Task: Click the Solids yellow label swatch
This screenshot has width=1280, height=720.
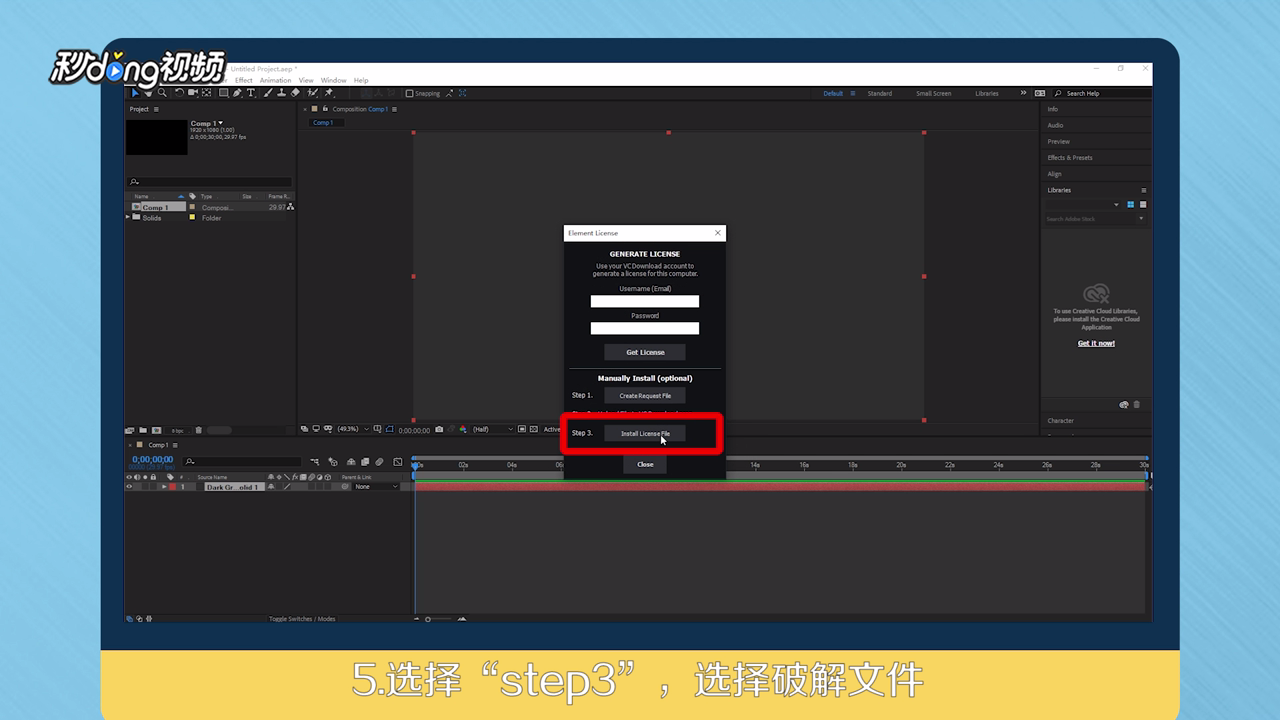Action: click(192, 217)
